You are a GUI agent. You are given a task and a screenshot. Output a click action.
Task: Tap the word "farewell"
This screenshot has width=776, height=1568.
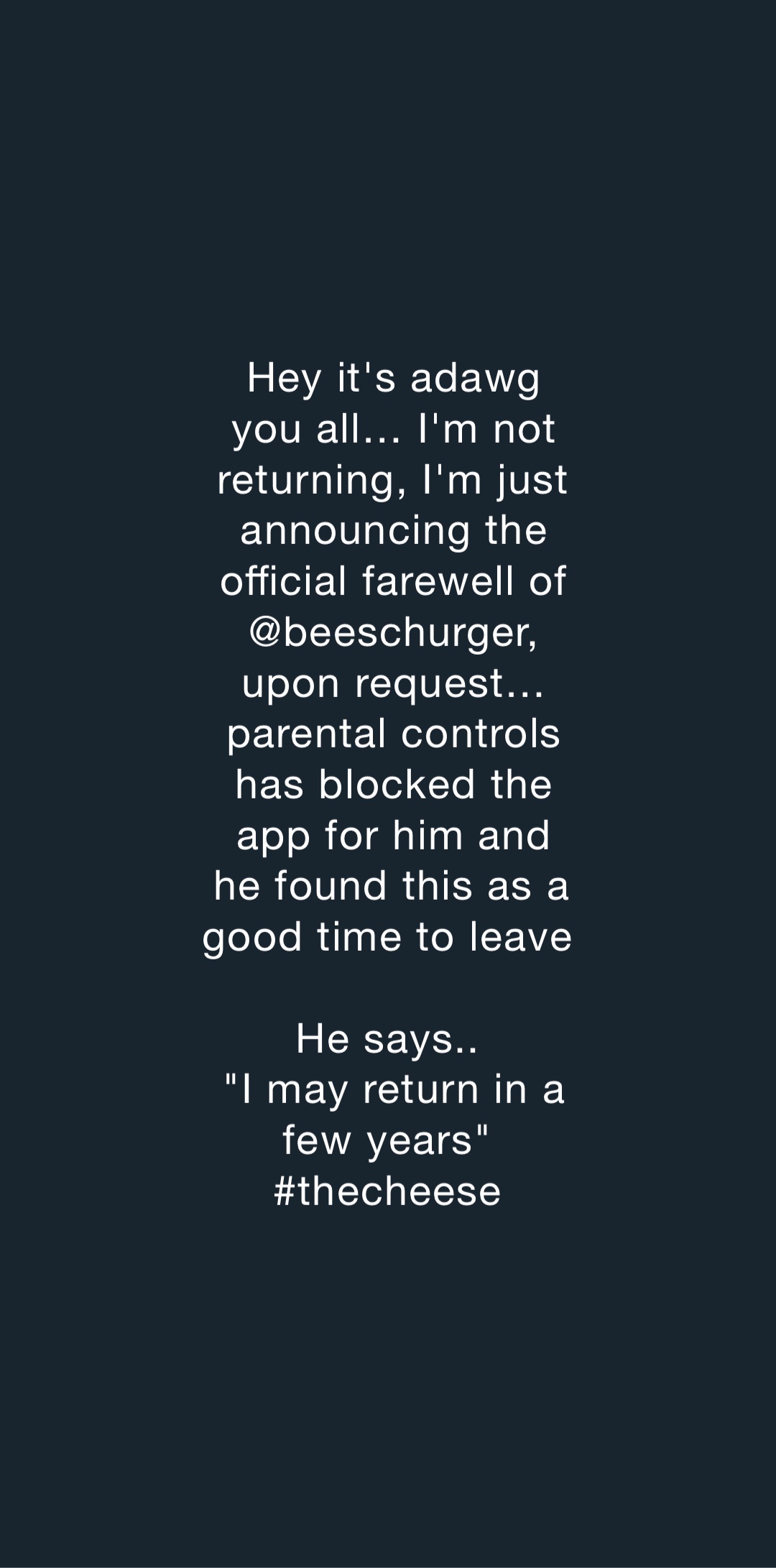pyautogui.click(x=439, y=581)
